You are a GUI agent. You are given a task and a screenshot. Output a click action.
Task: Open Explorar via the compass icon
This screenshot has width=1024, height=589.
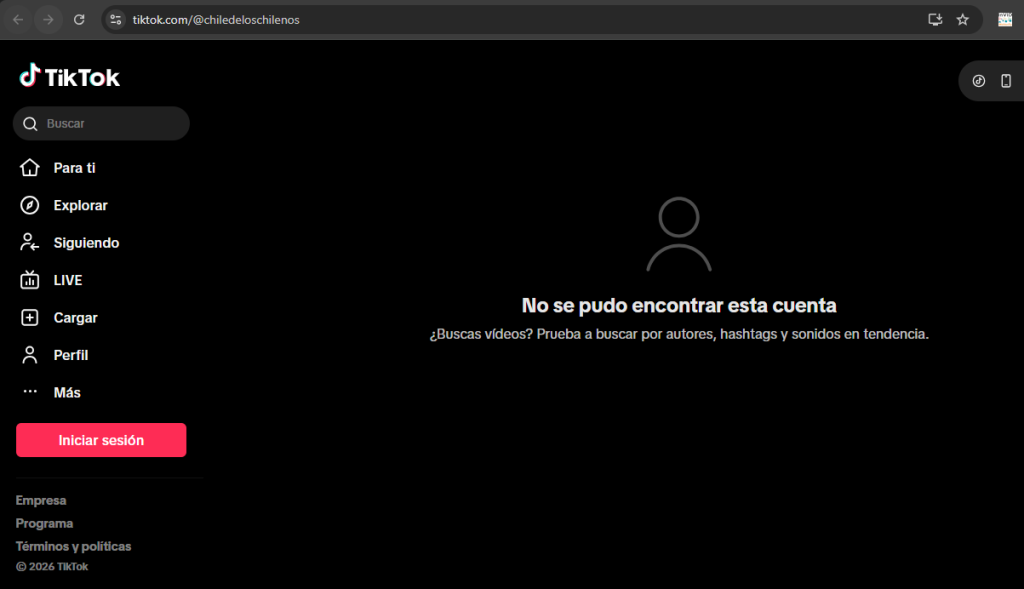[30, 205]
